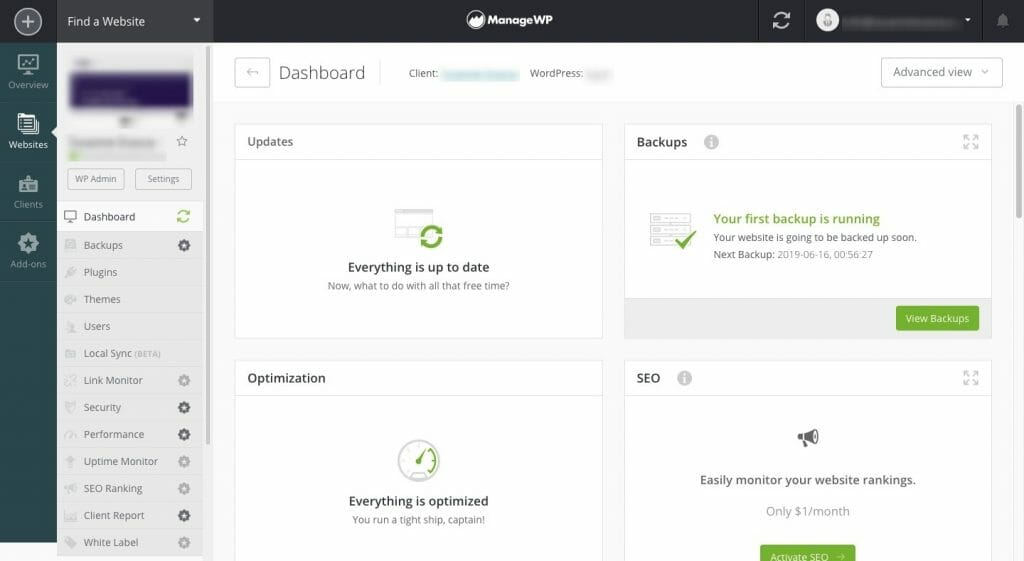Click the website thumbnail preview
This screenshot has width=1024, height=561.
tap(131, 90)
